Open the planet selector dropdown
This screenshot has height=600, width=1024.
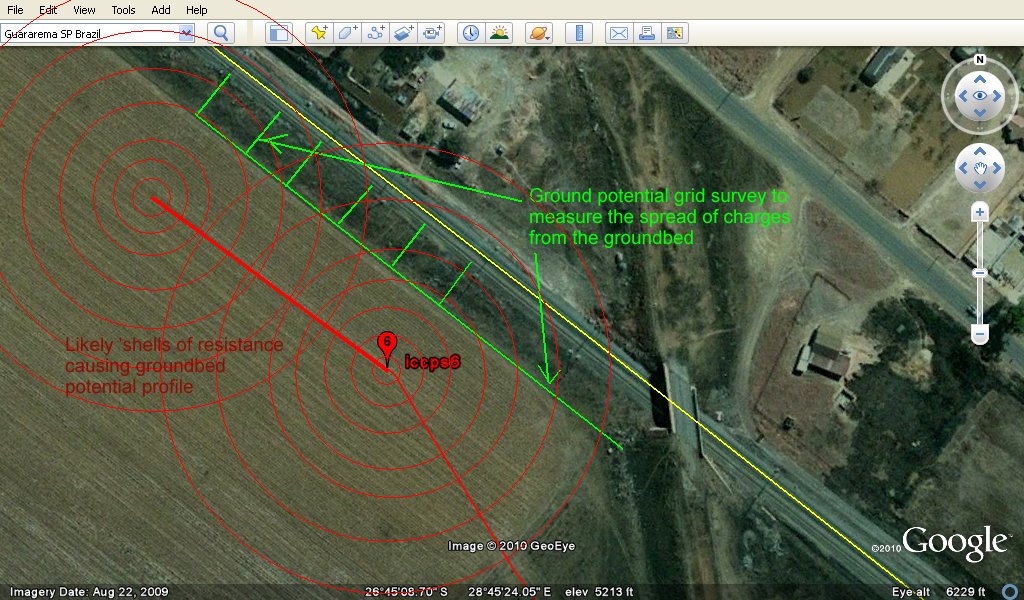point(539,33)
